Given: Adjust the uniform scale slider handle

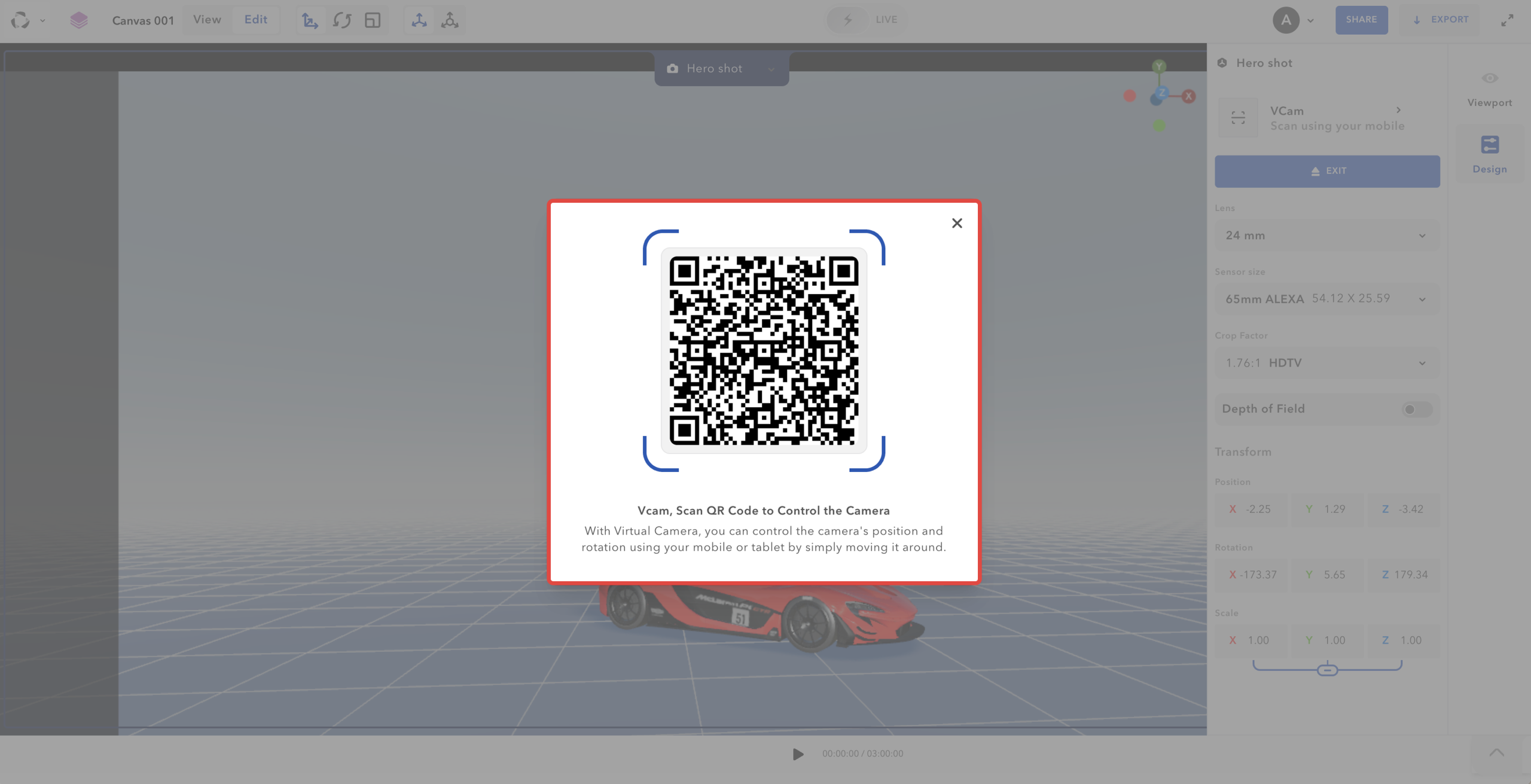Looking at the screenshot, I should pyautogui.click(x=1327, y=670).
